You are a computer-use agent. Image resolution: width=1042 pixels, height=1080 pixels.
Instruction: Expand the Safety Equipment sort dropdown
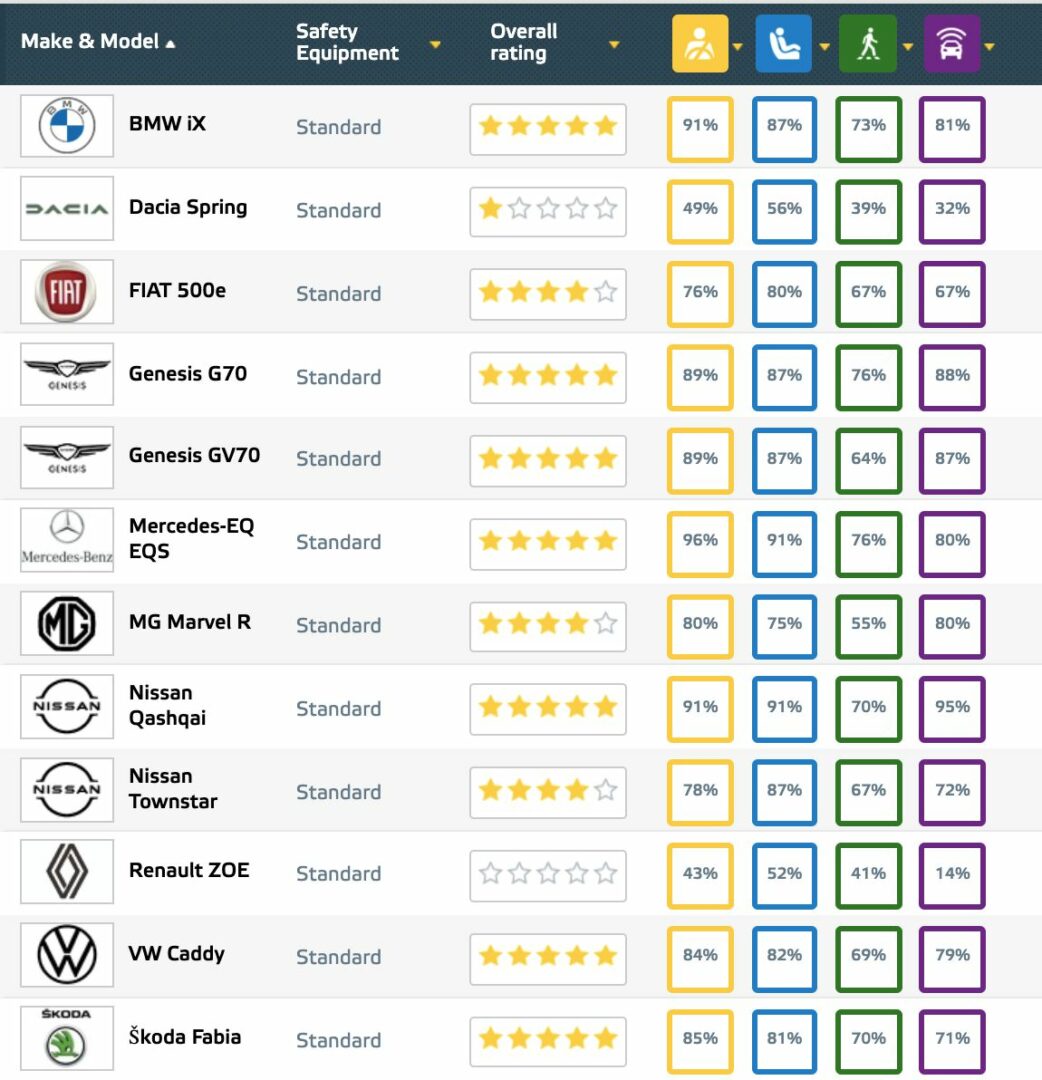pyautogui.click(x=435, y=45)
